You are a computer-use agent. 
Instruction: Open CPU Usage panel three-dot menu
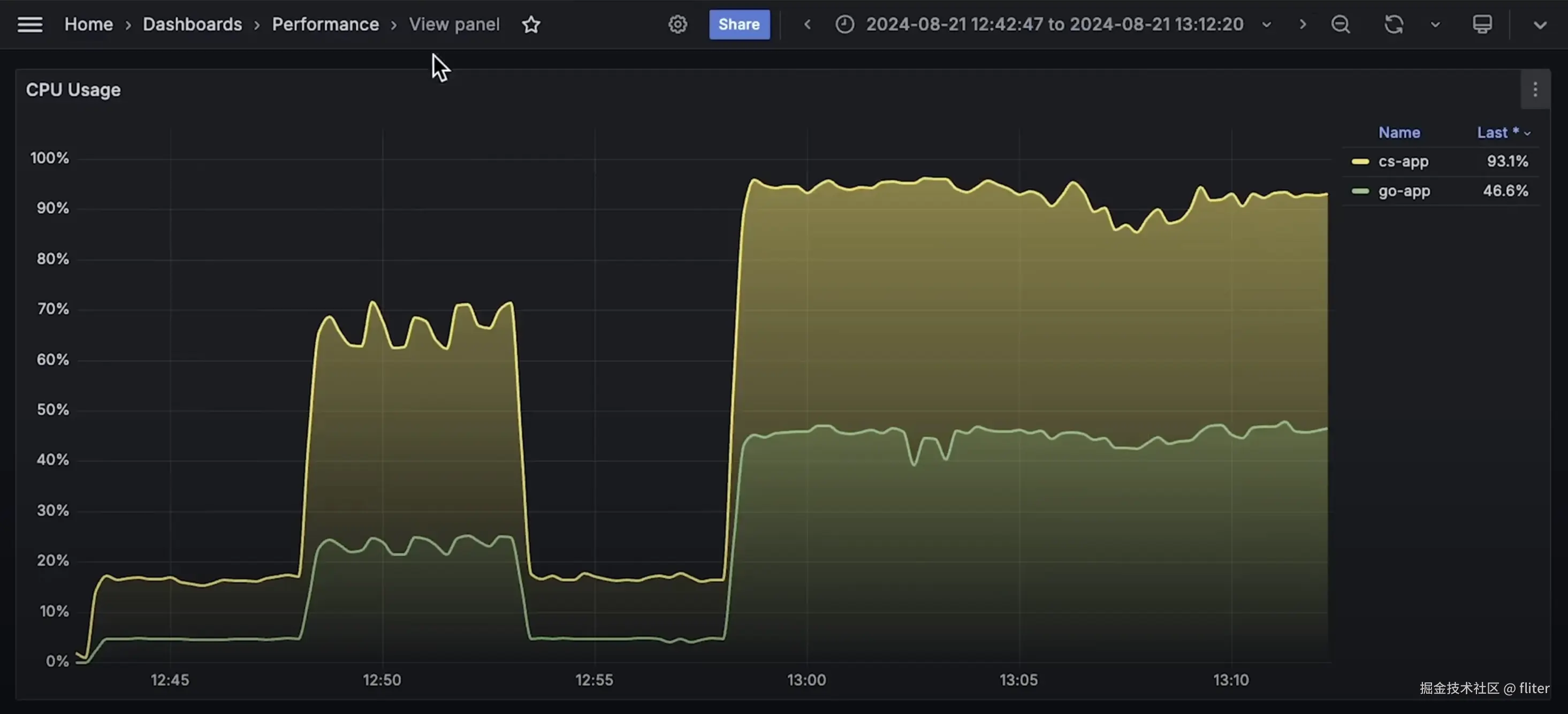(1534, 89)
